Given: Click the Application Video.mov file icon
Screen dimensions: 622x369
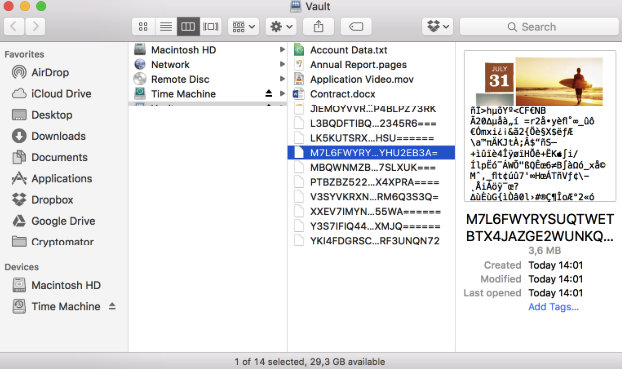Looking at the screenshot, I should pos(299,79).
